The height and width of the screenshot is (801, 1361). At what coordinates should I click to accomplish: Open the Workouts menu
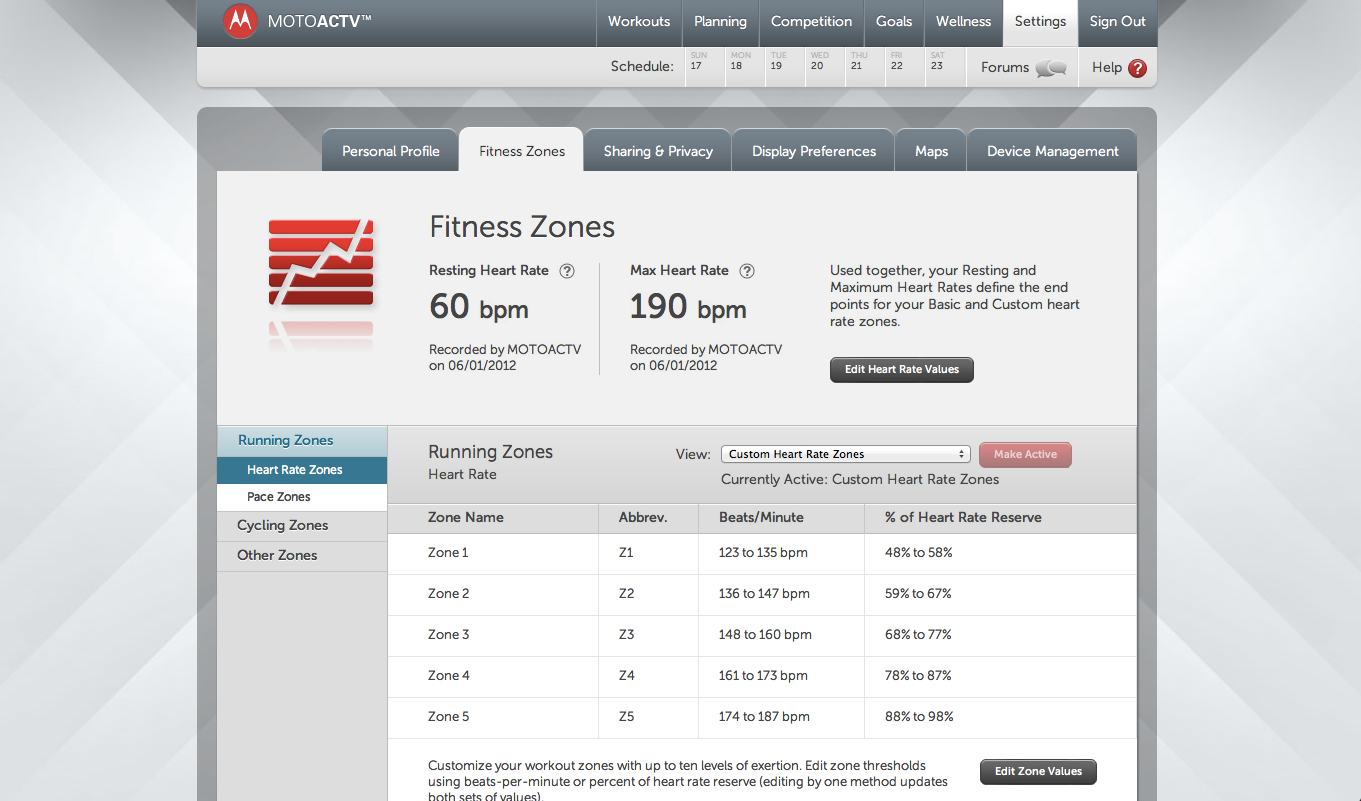point(638,22)
